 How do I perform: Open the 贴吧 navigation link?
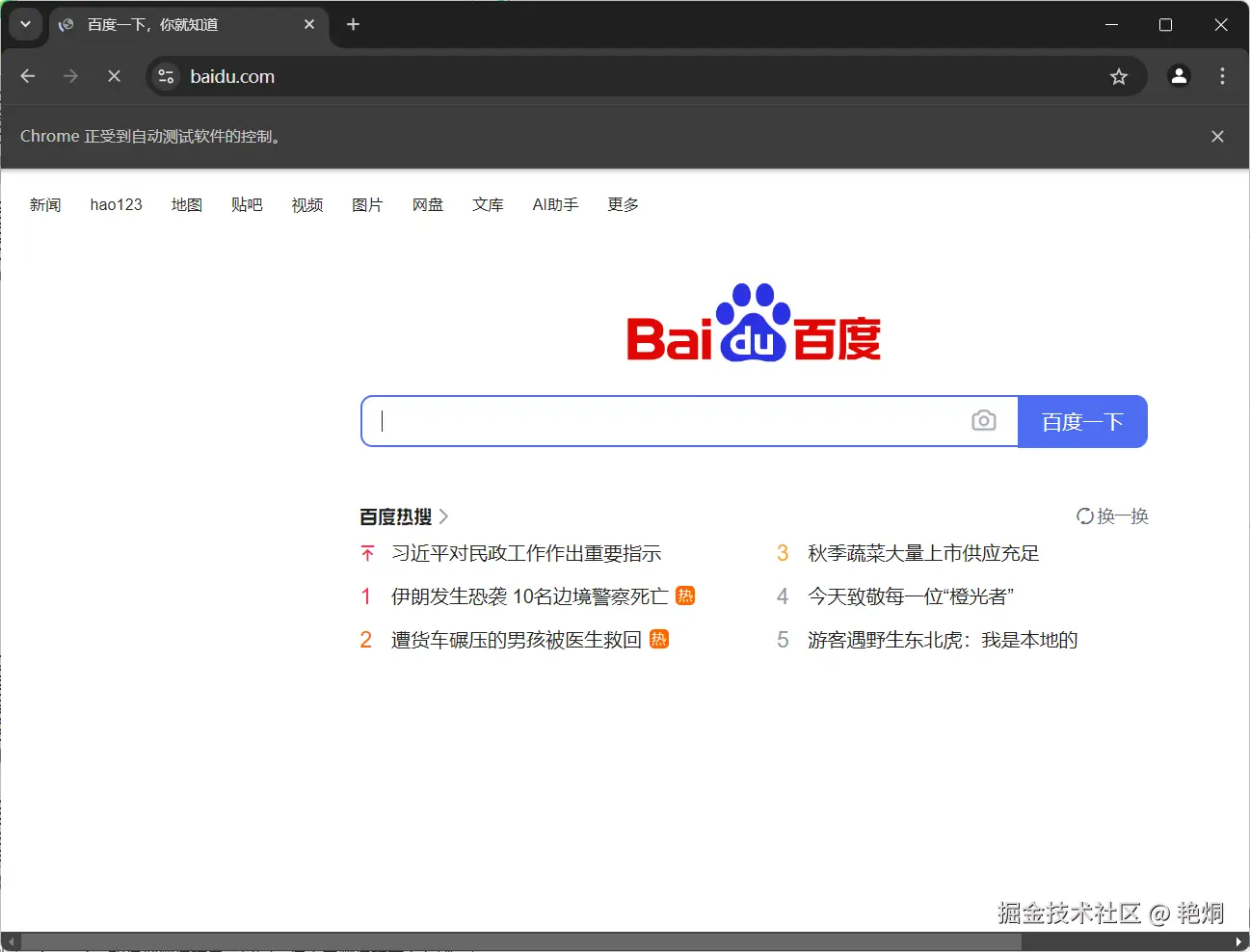[x=247, y=204]
